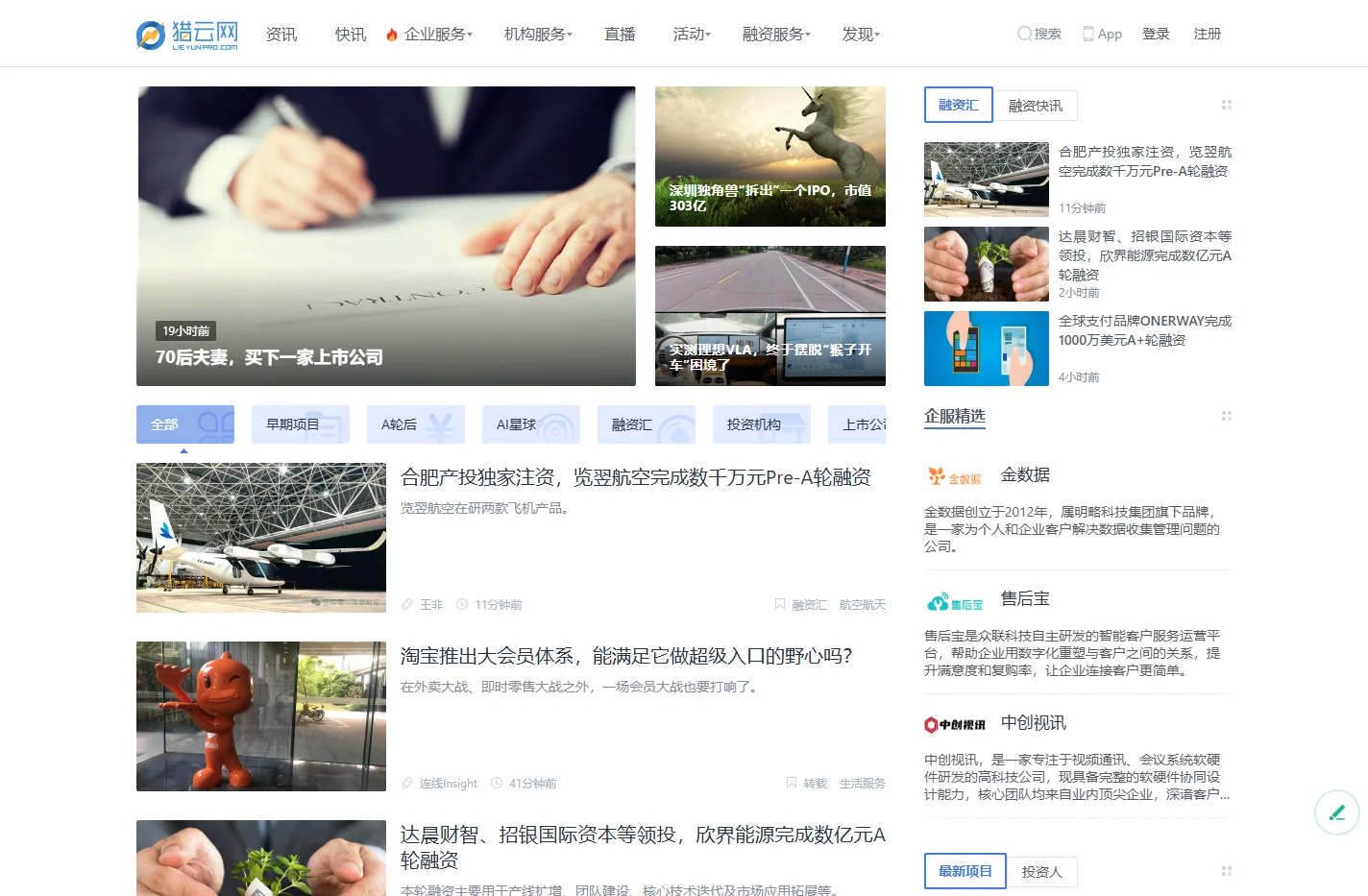Open the 售后宝 company name link

tap(1025, 598)
